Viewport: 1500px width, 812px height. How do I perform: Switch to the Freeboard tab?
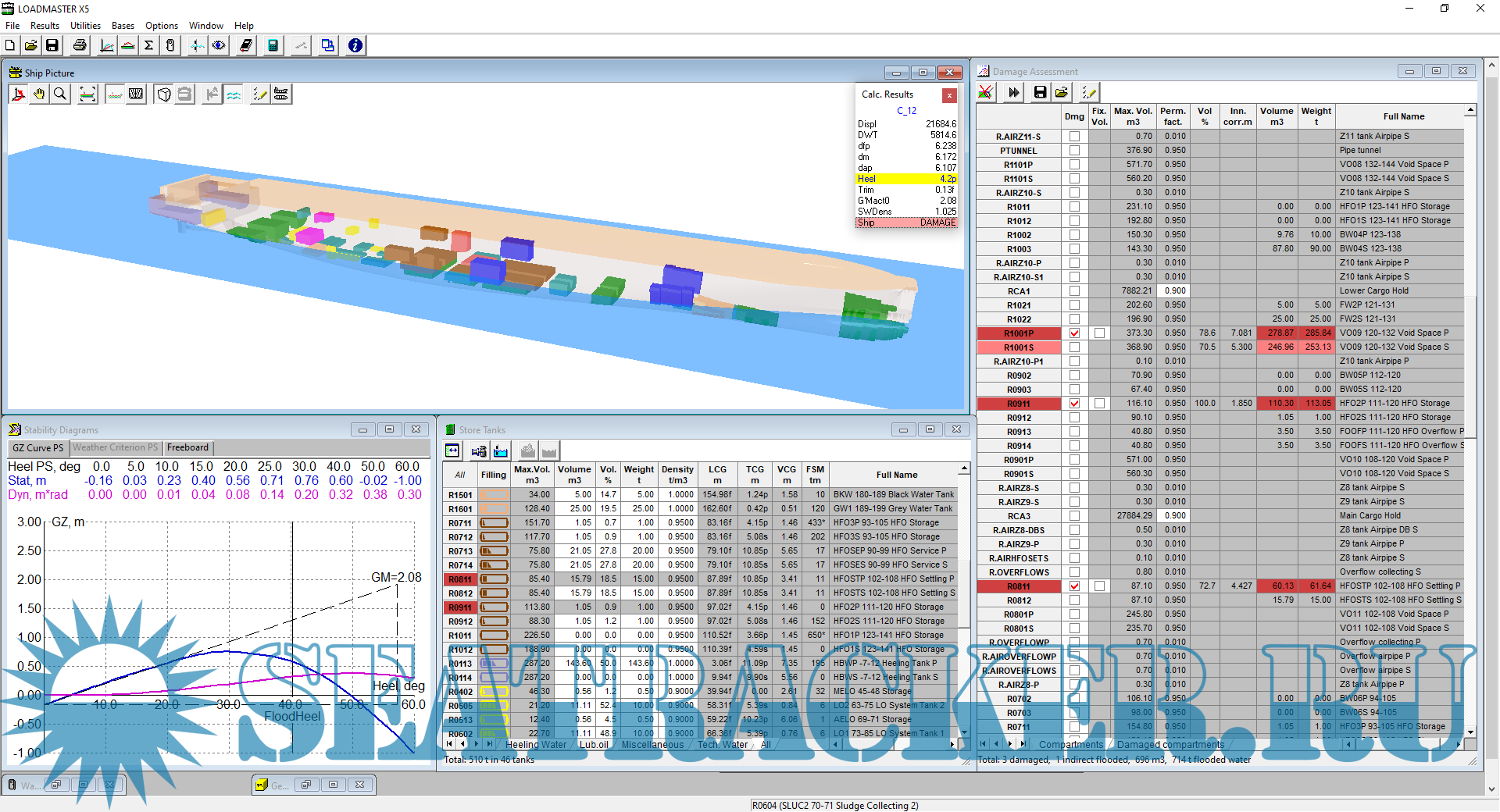pyautogui.click(x=187, y=447)
